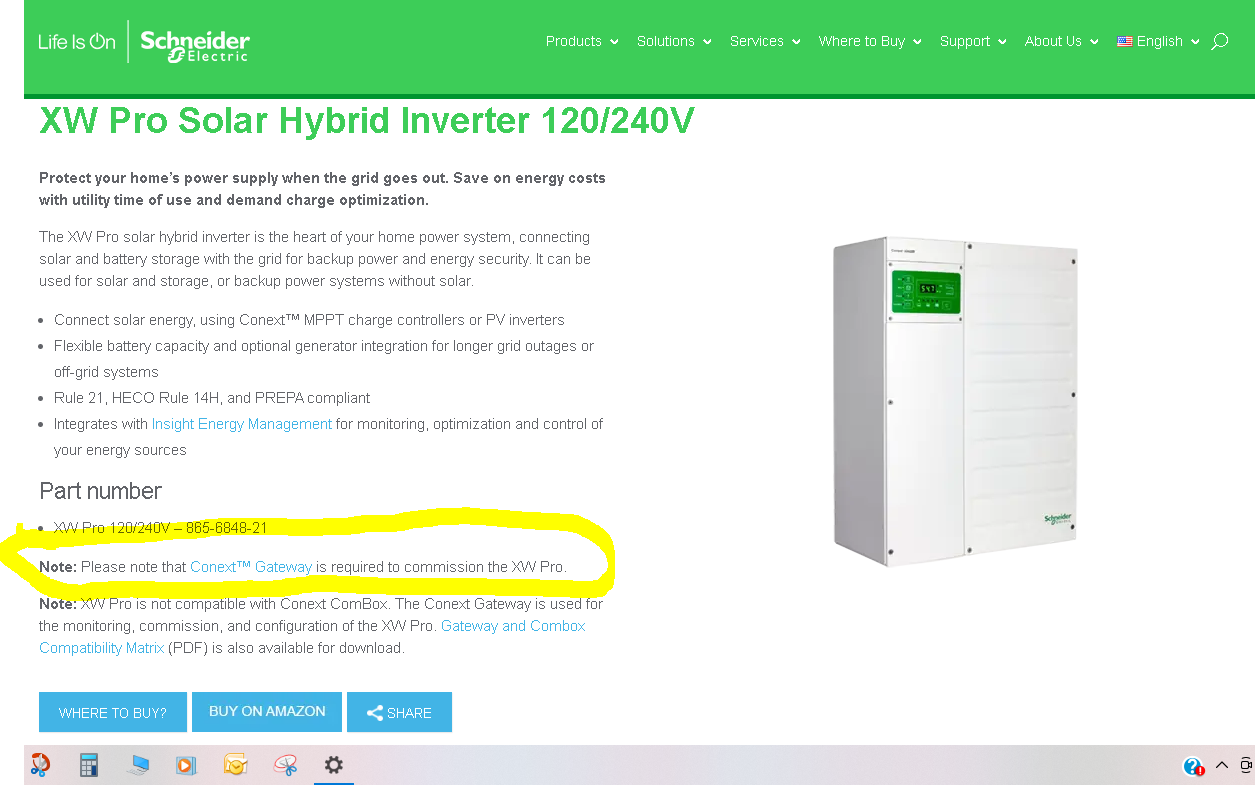Open the Calculator taskbar icon

89,765
